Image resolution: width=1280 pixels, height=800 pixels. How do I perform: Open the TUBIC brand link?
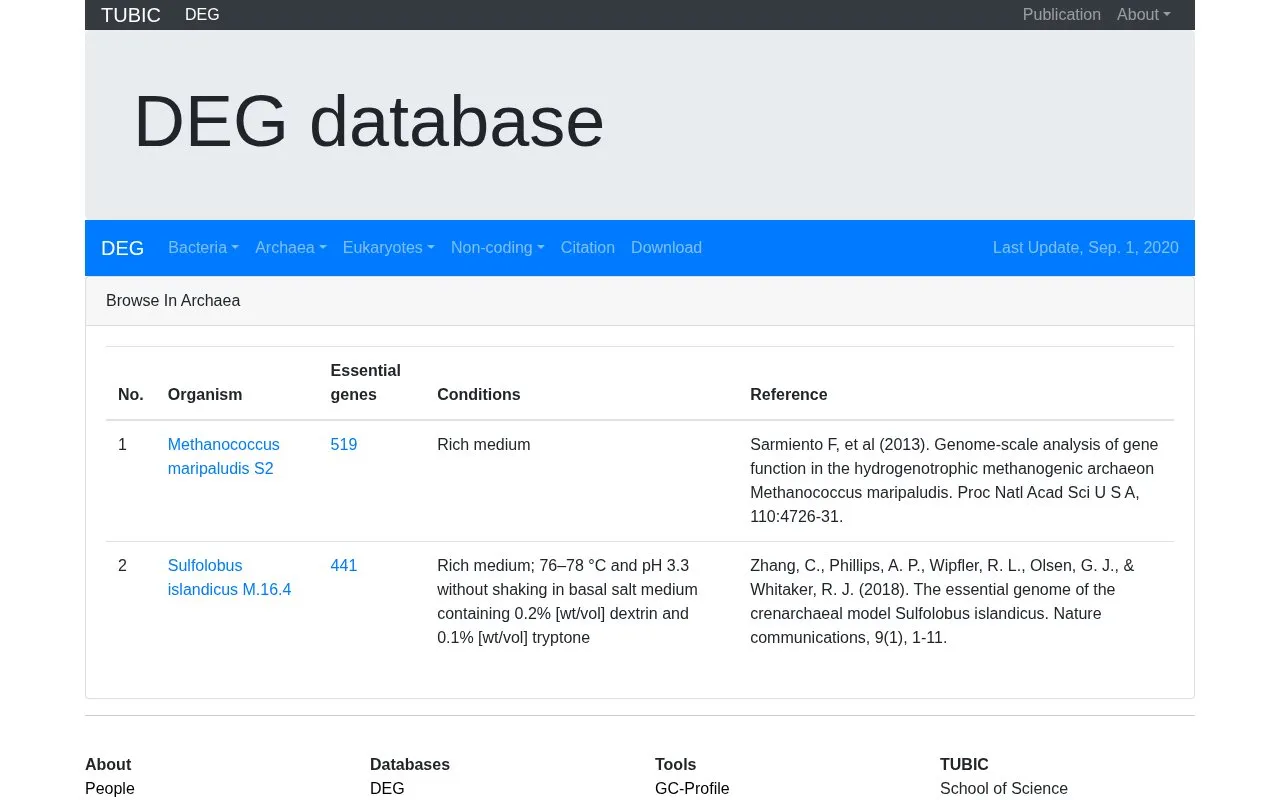coord(131,15)
